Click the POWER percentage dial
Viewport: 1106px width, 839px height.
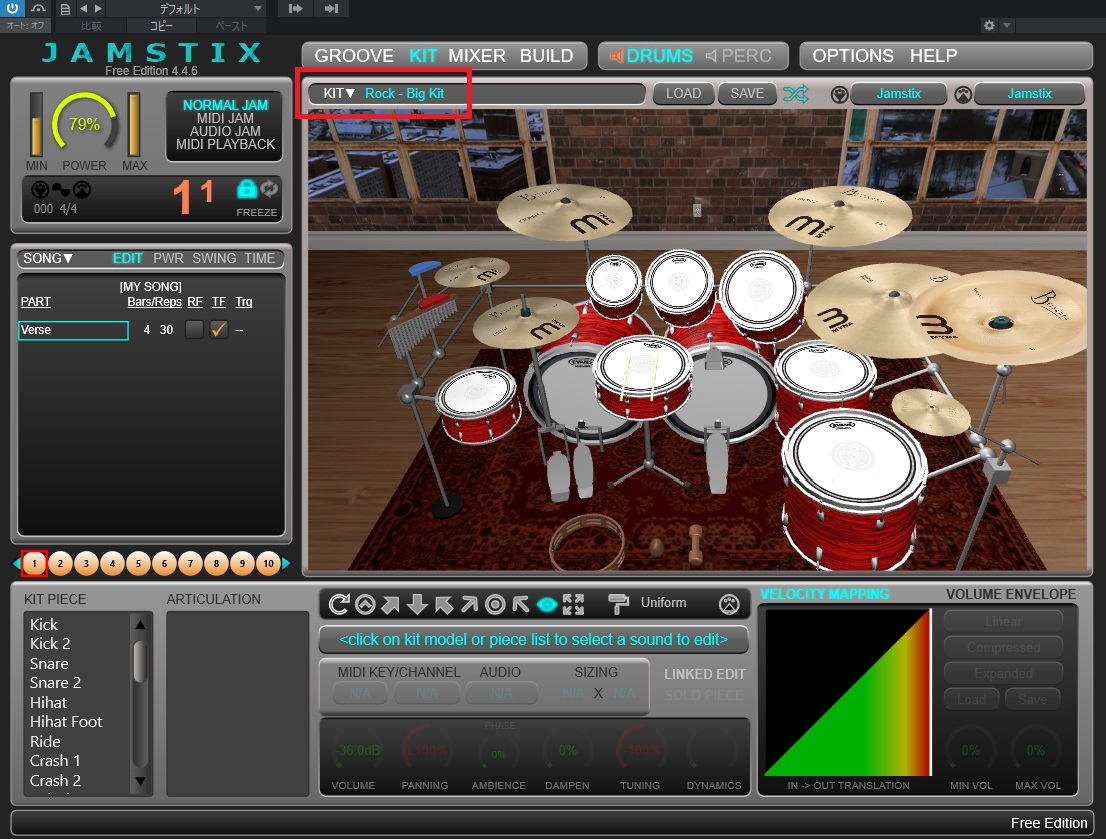point(84,125)
